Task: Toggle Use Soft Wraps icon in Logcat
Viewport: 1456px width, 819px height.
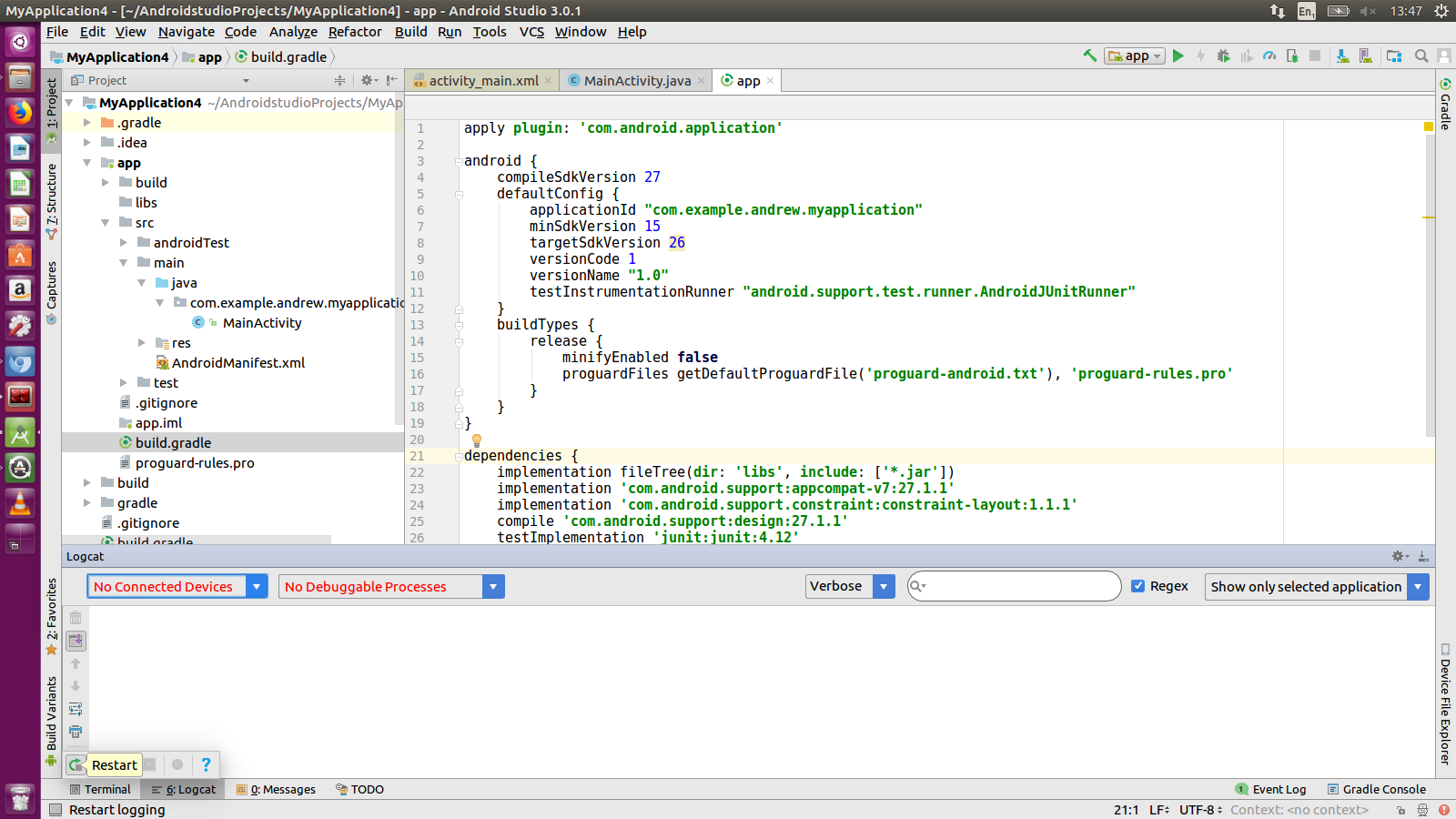Action: (76, 709)
